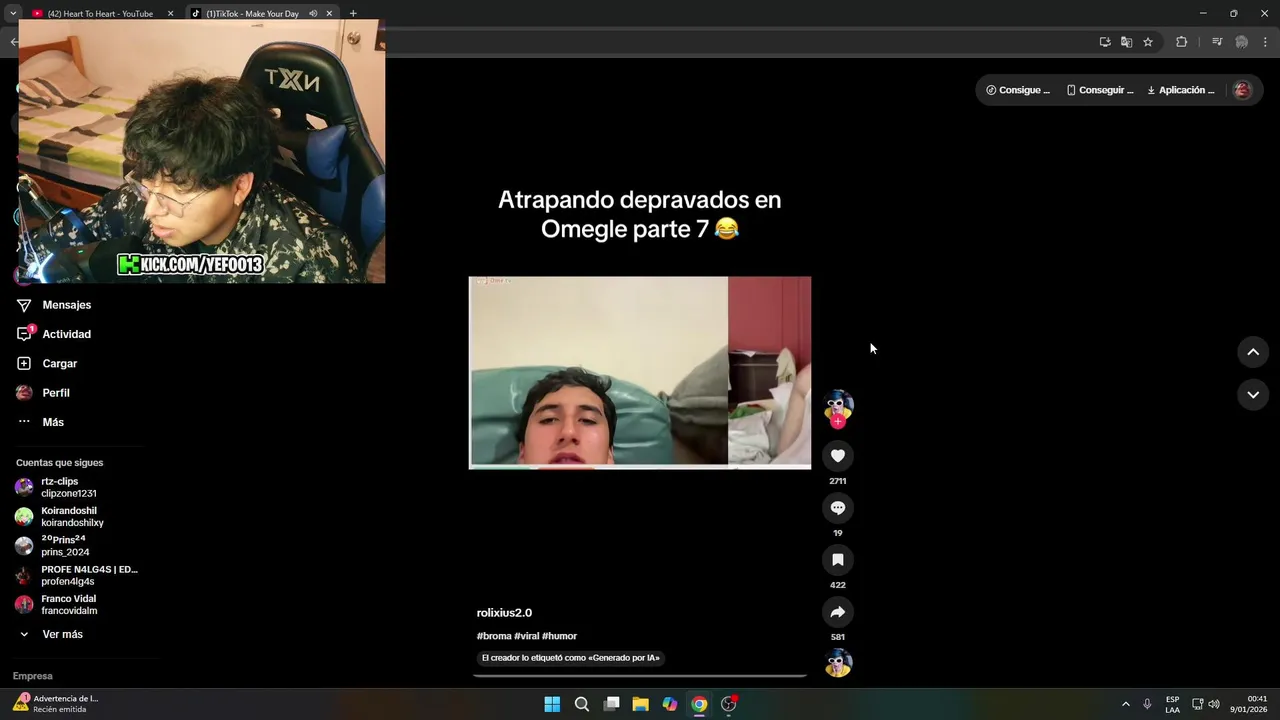Click the Omegle video frame
This screenshot has height=720, width=1280.
640,372
